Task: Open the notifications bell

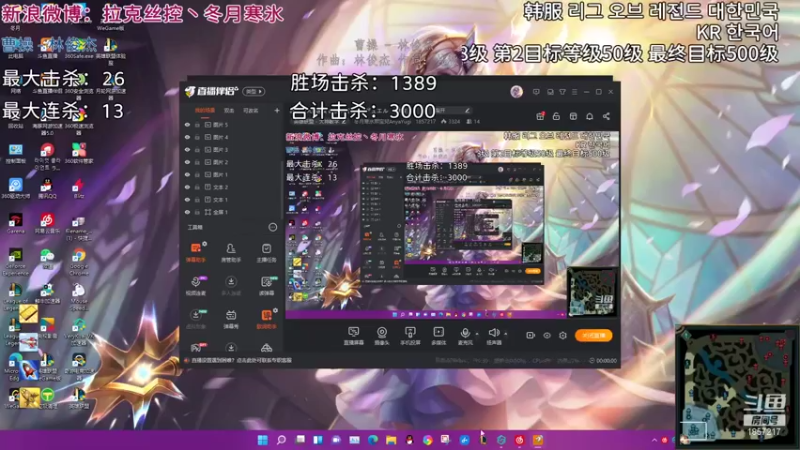Action: click(x=589, y=116)
